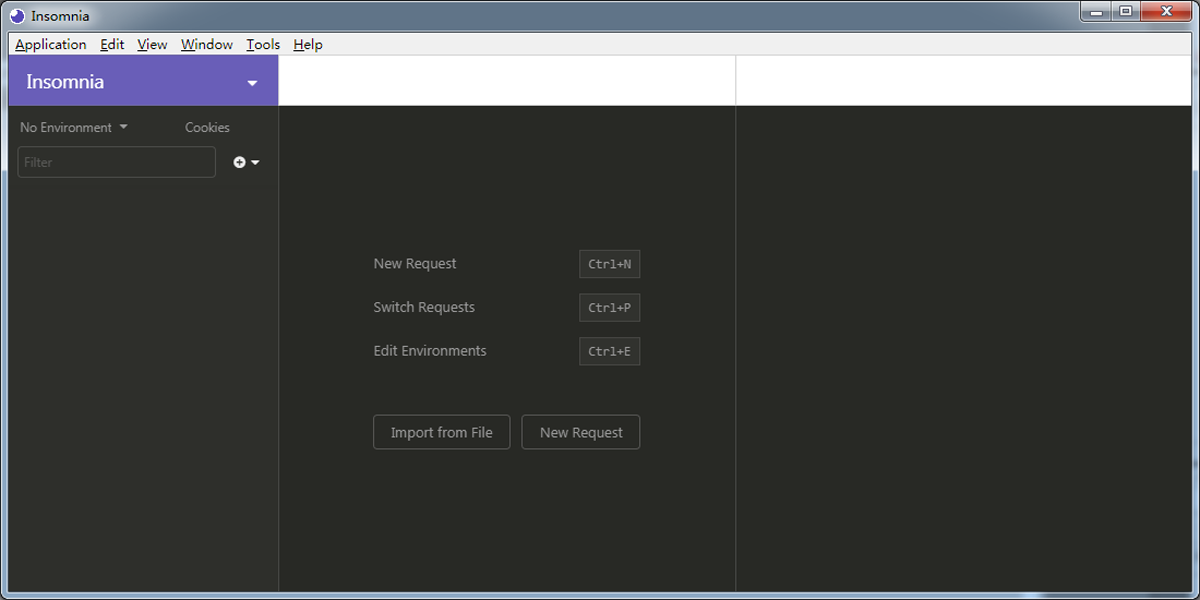Open the Edit menu

coord(112,44)
